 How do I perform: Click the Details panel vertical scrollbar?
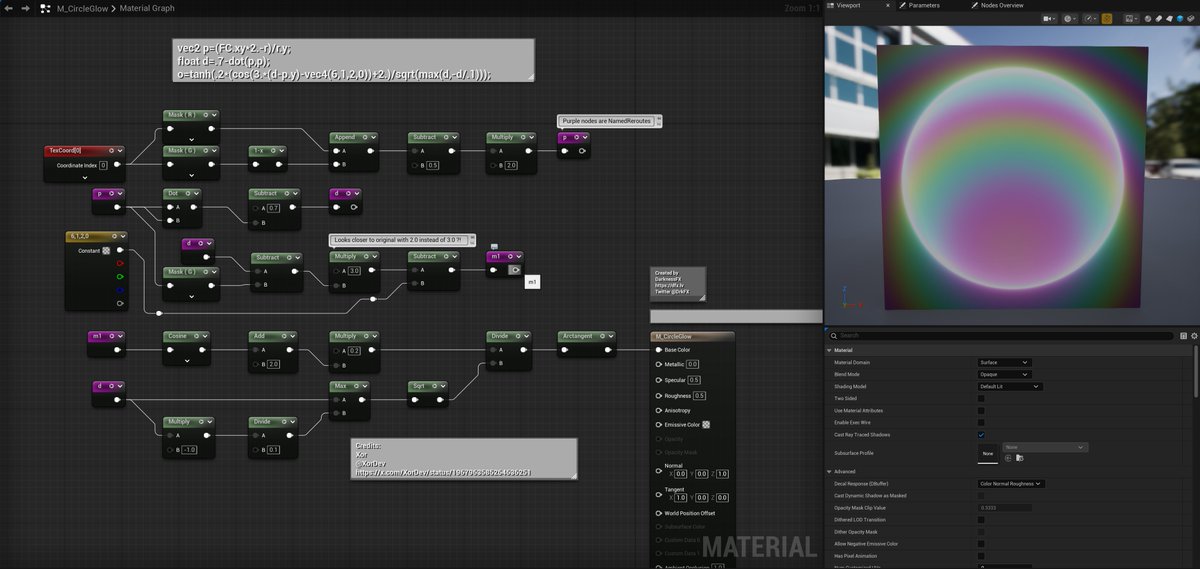point(1196,372)
